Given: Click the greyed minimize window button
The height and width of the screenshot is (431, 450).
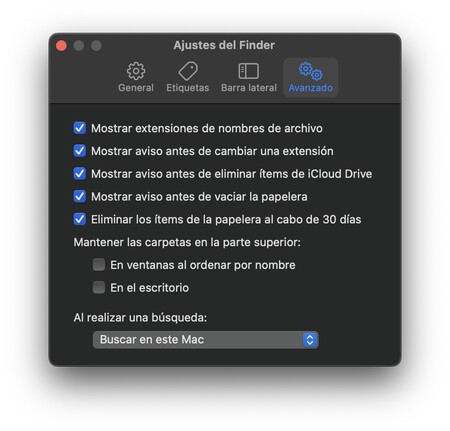Looking at the screenshot, I should tap(79, 46).
